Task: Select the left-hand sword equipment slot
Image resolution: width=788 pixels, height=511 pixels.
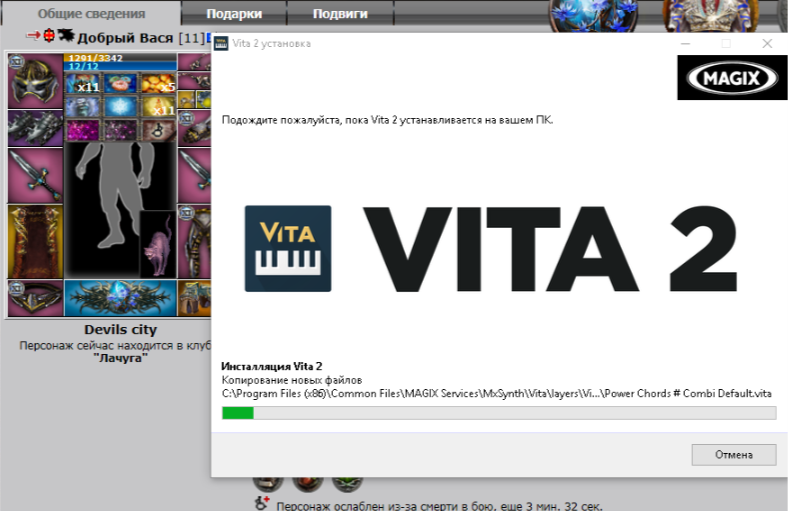Action: (35, 175)
